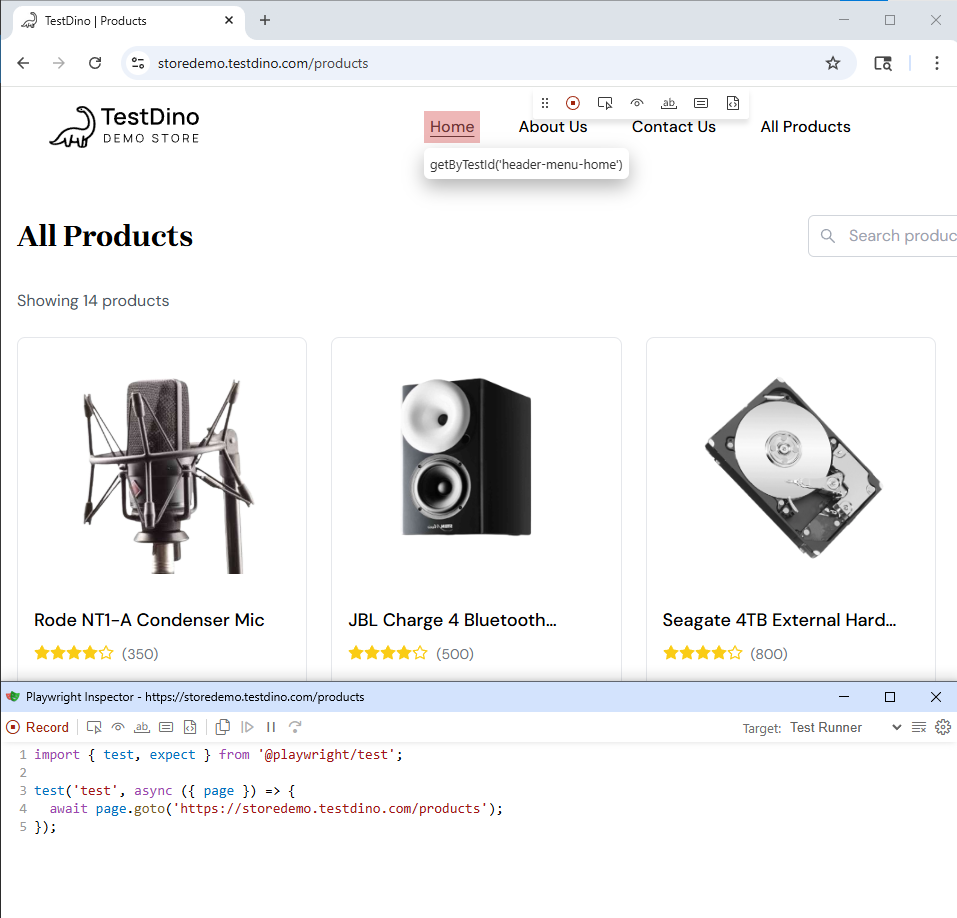957x918 pixels.
Task: Go to About Us in header menu
Action: [x=553, y=127]
